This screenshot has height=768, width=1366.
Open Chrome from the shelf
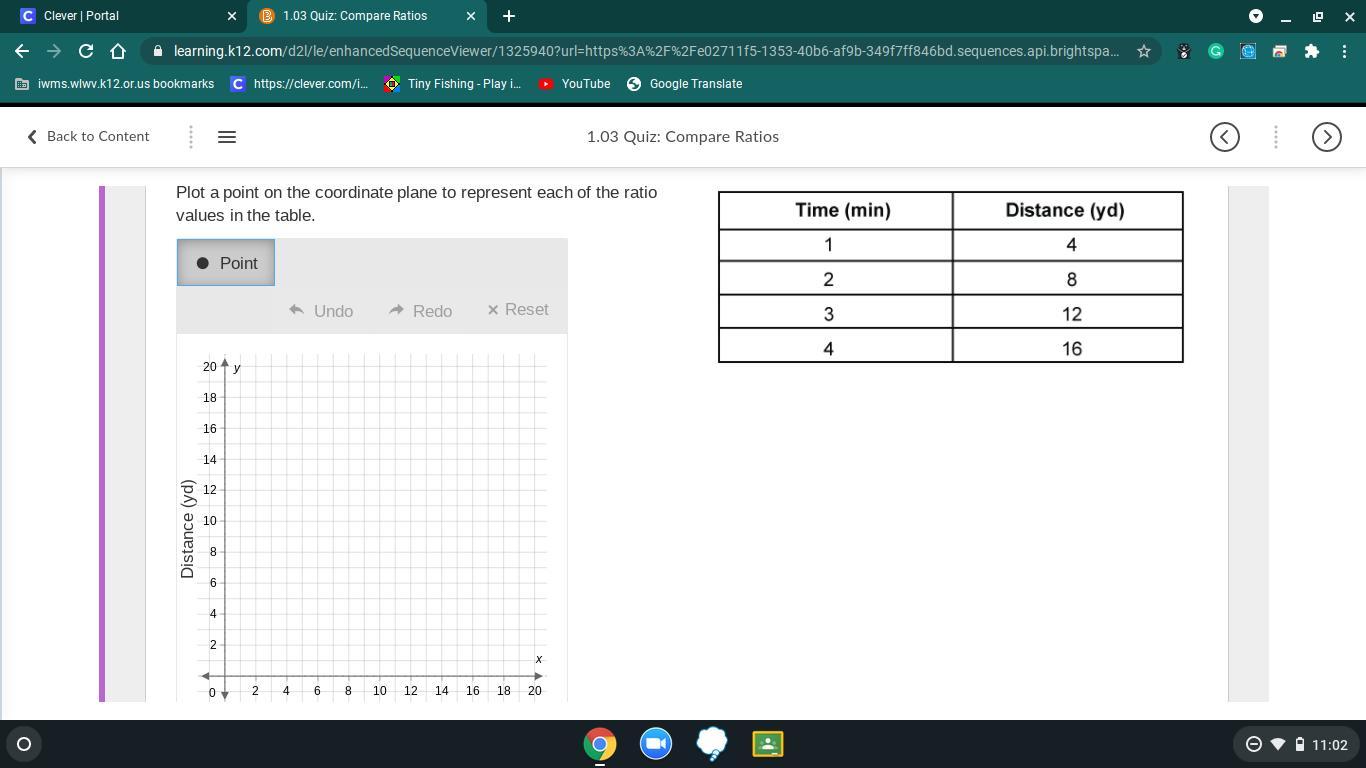(600, 744)
